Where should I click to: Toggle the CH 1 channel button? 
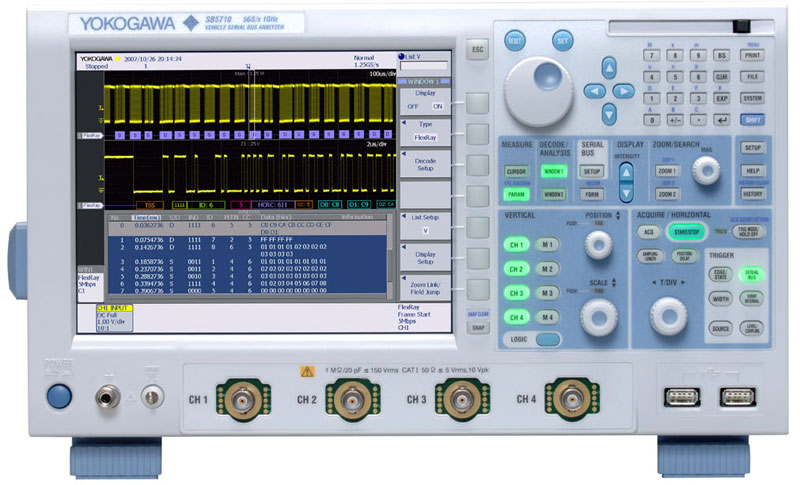516,244
